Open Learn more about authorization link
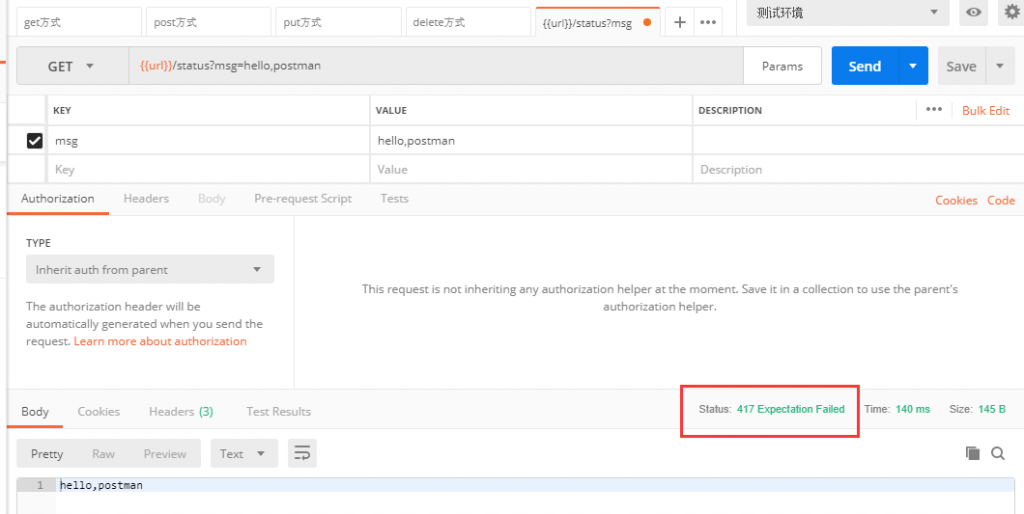Image resolution: width=1024 pixels, height=514 pixels. 160,341
